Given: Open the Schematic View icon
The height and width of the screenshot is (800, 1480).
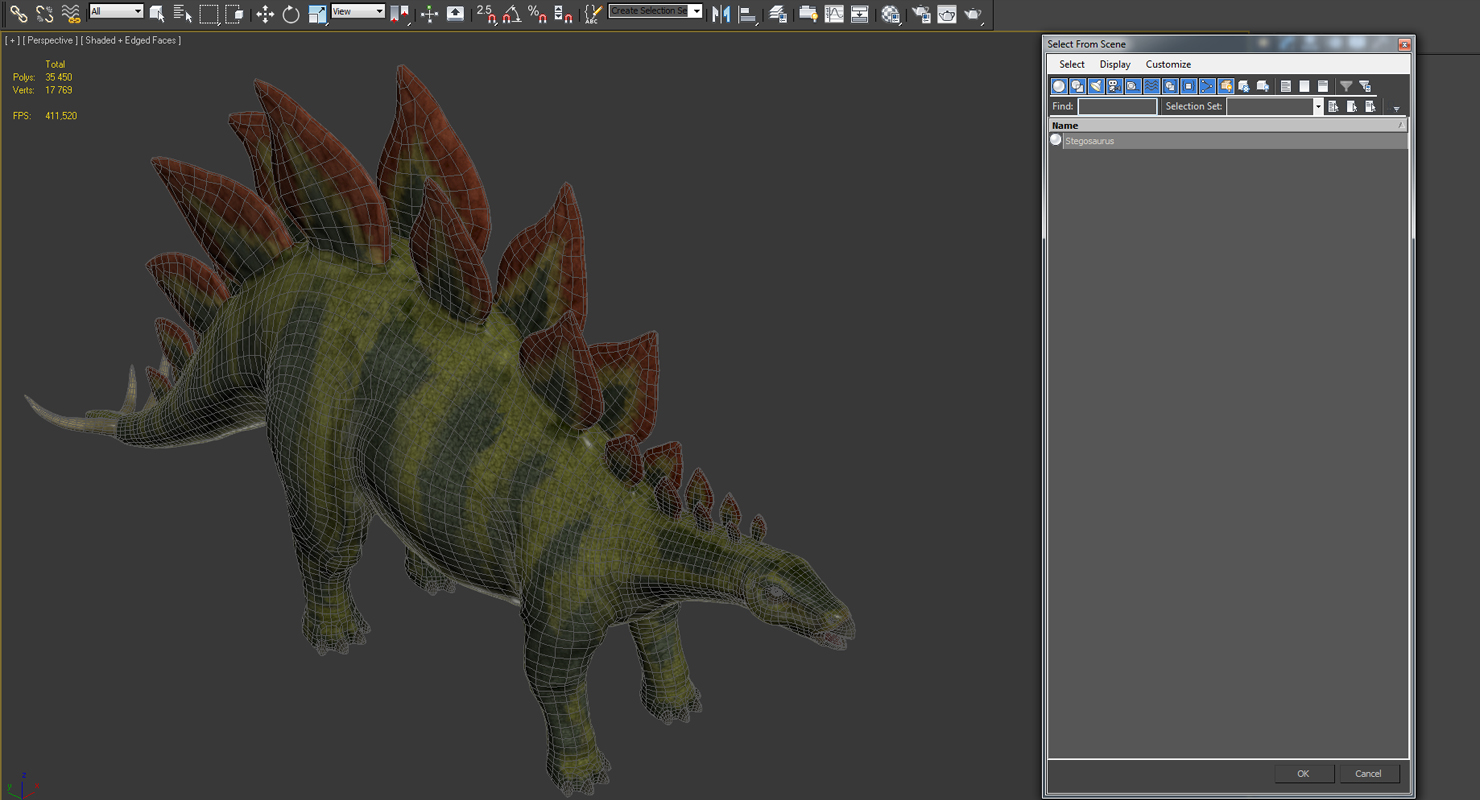Looking at the screenshot, I should (859, 14).
